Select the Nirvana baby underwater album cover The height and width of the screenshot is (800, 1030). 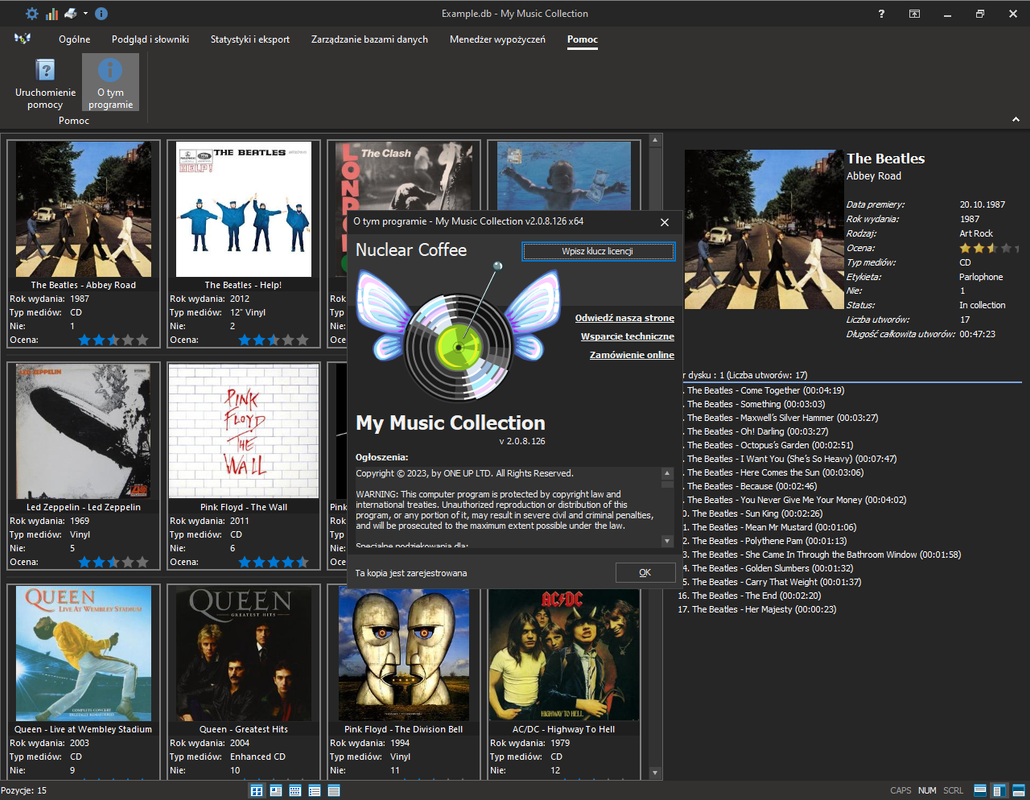coord(564,176)
